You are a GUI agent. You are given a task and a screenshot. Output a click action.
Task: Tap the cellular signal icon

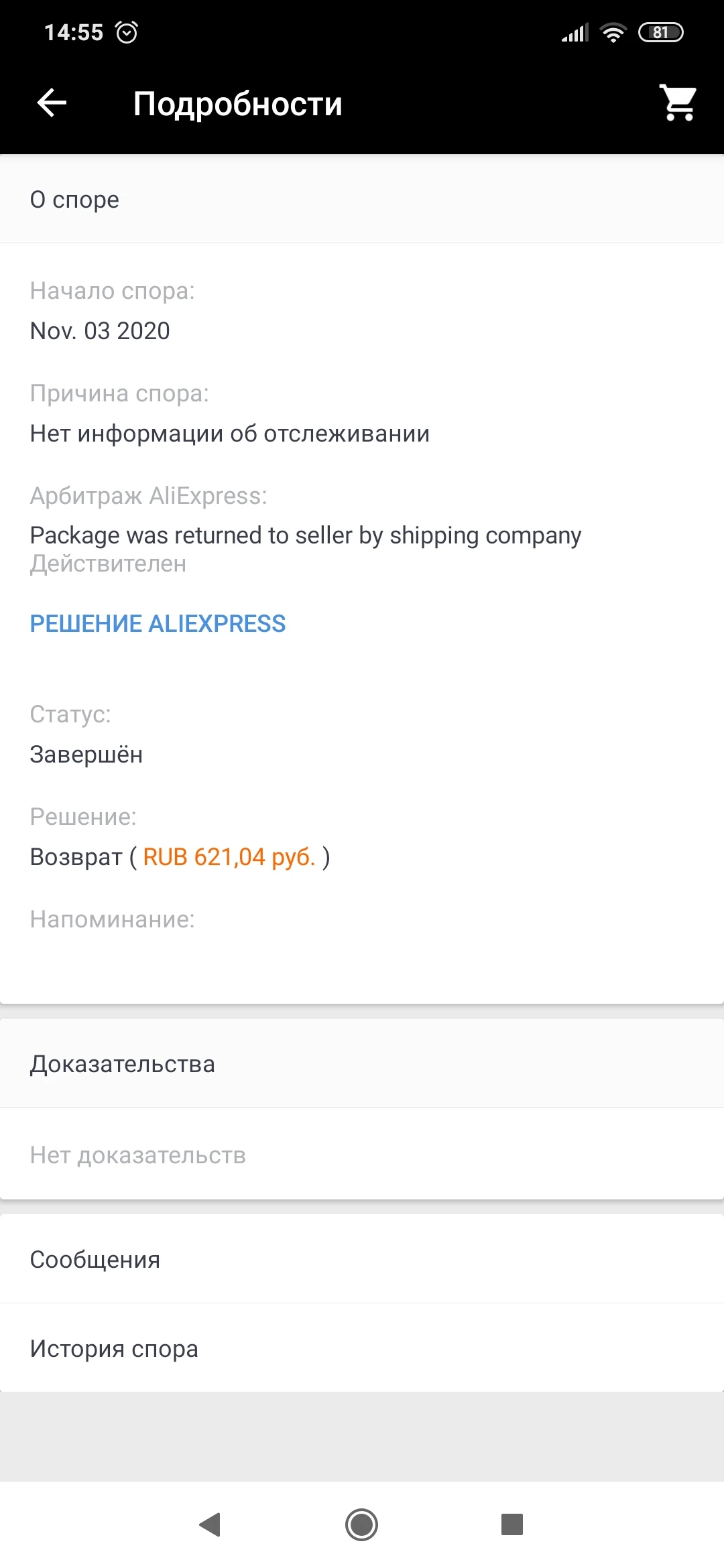click(575, 32)
